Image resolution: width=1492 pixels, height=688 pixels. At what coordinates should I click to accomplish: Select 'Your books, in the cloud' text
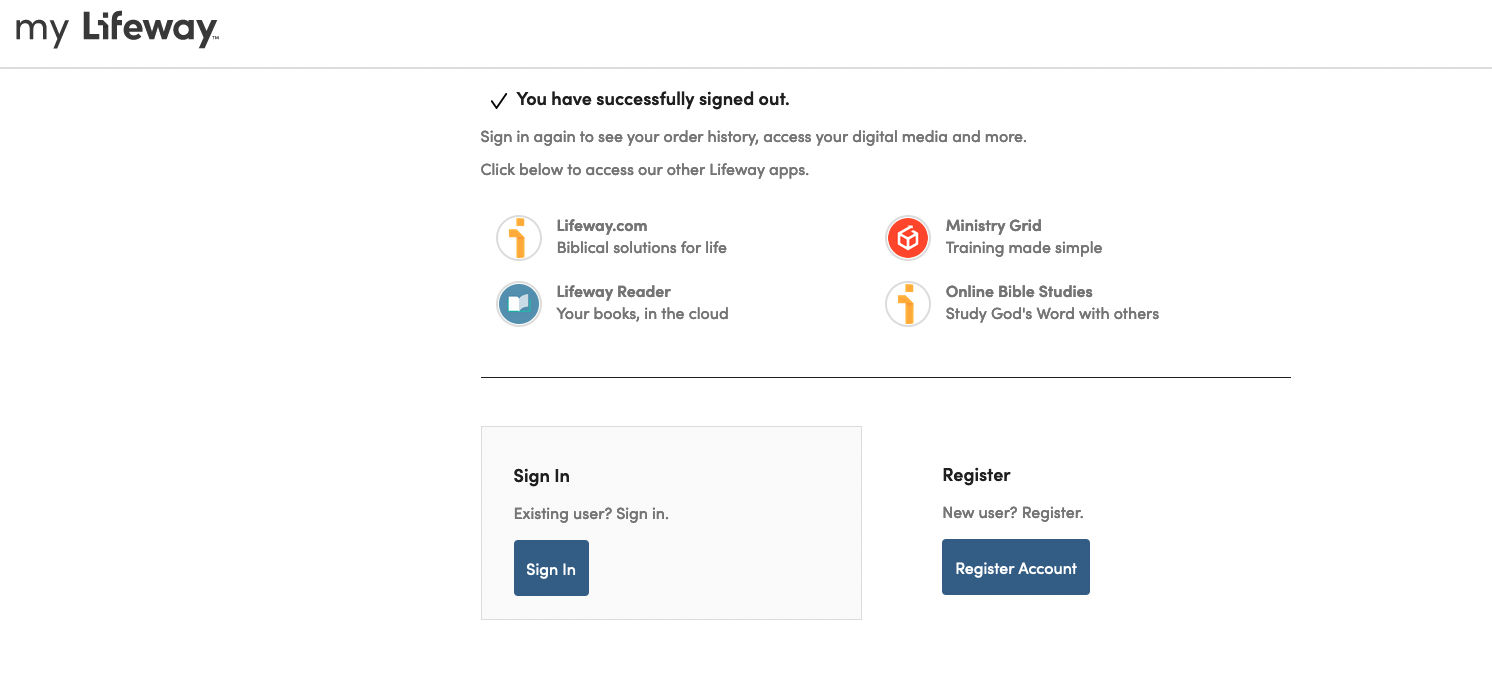pos(642,314)
